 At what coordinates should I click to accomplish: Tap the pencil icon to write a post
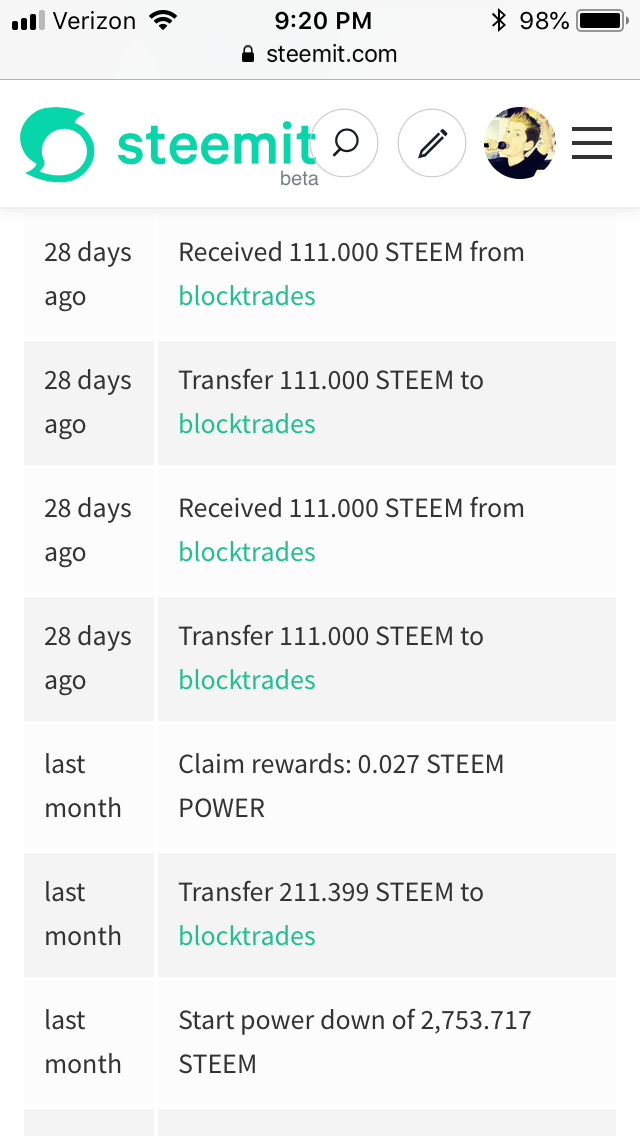pyautogui.click(x=432, y=144)
